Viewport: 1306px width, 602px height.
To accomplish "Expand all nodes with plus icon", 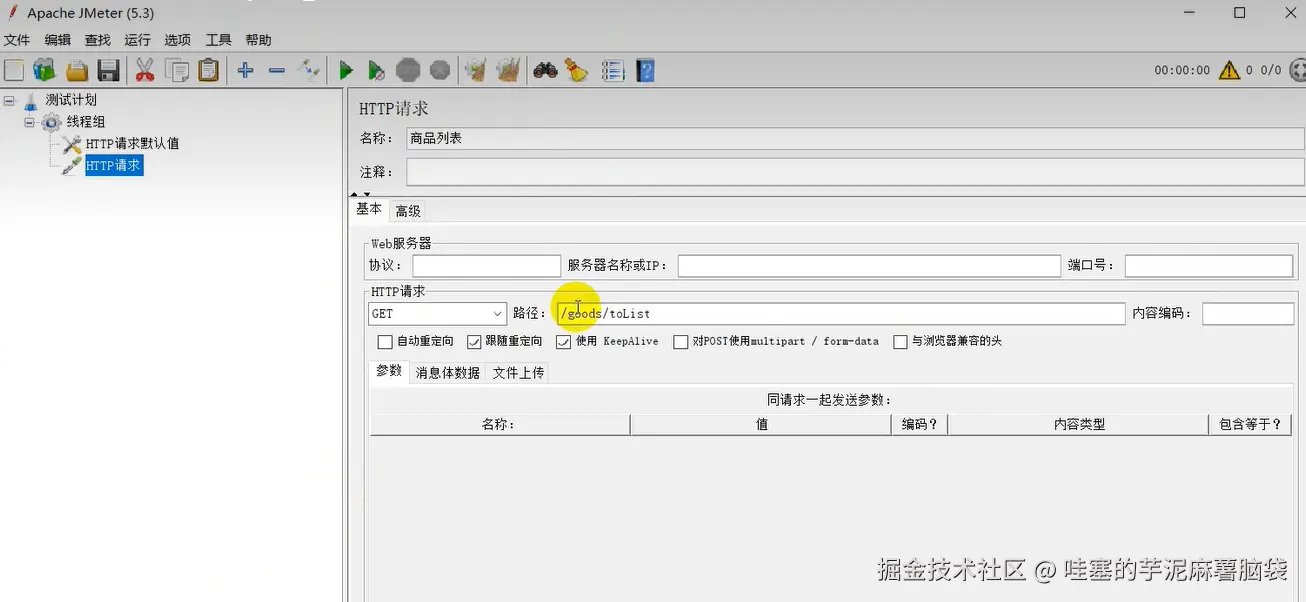I will click(245, 70).
